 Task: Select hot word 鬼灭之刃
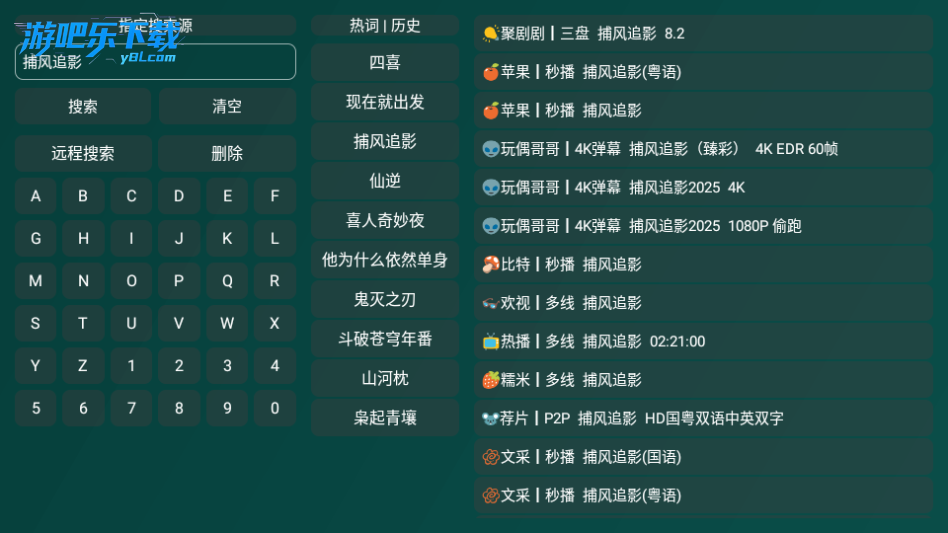(385, 299)
